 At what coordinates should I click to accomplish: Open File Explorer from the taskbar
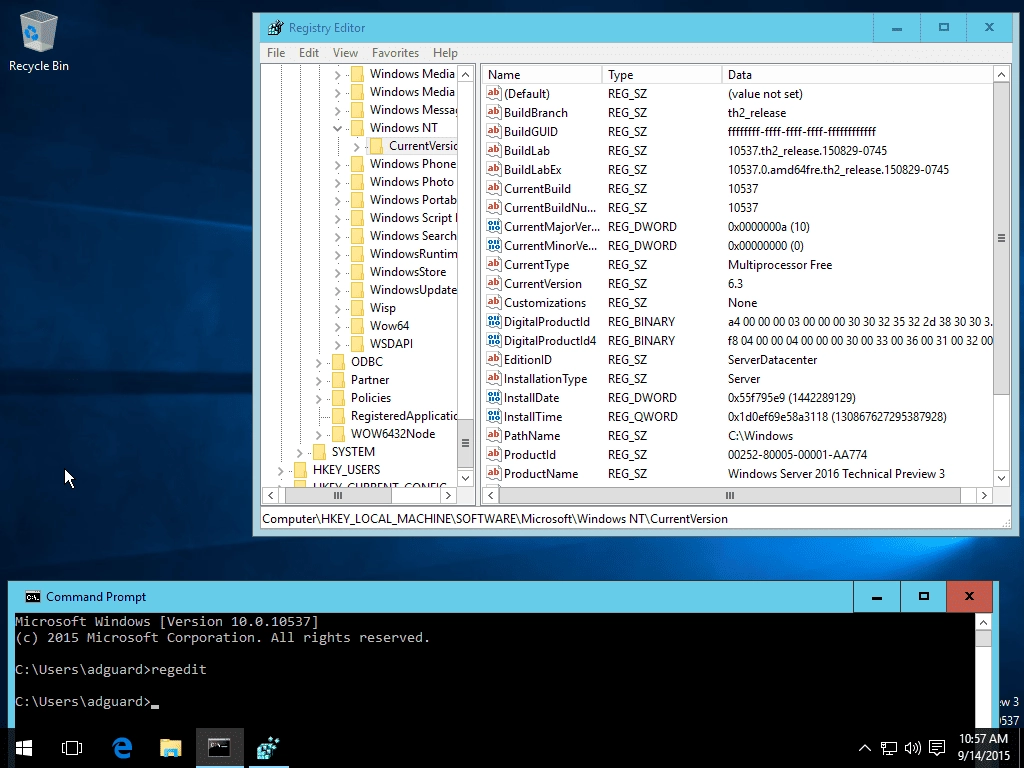point(170,748)
